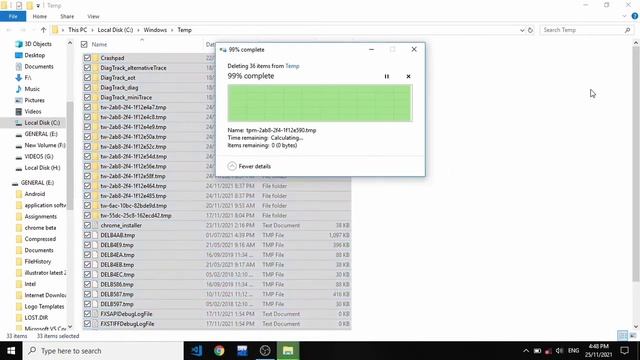
Task: Switch to details view icon
Action: tap(622, 336)
